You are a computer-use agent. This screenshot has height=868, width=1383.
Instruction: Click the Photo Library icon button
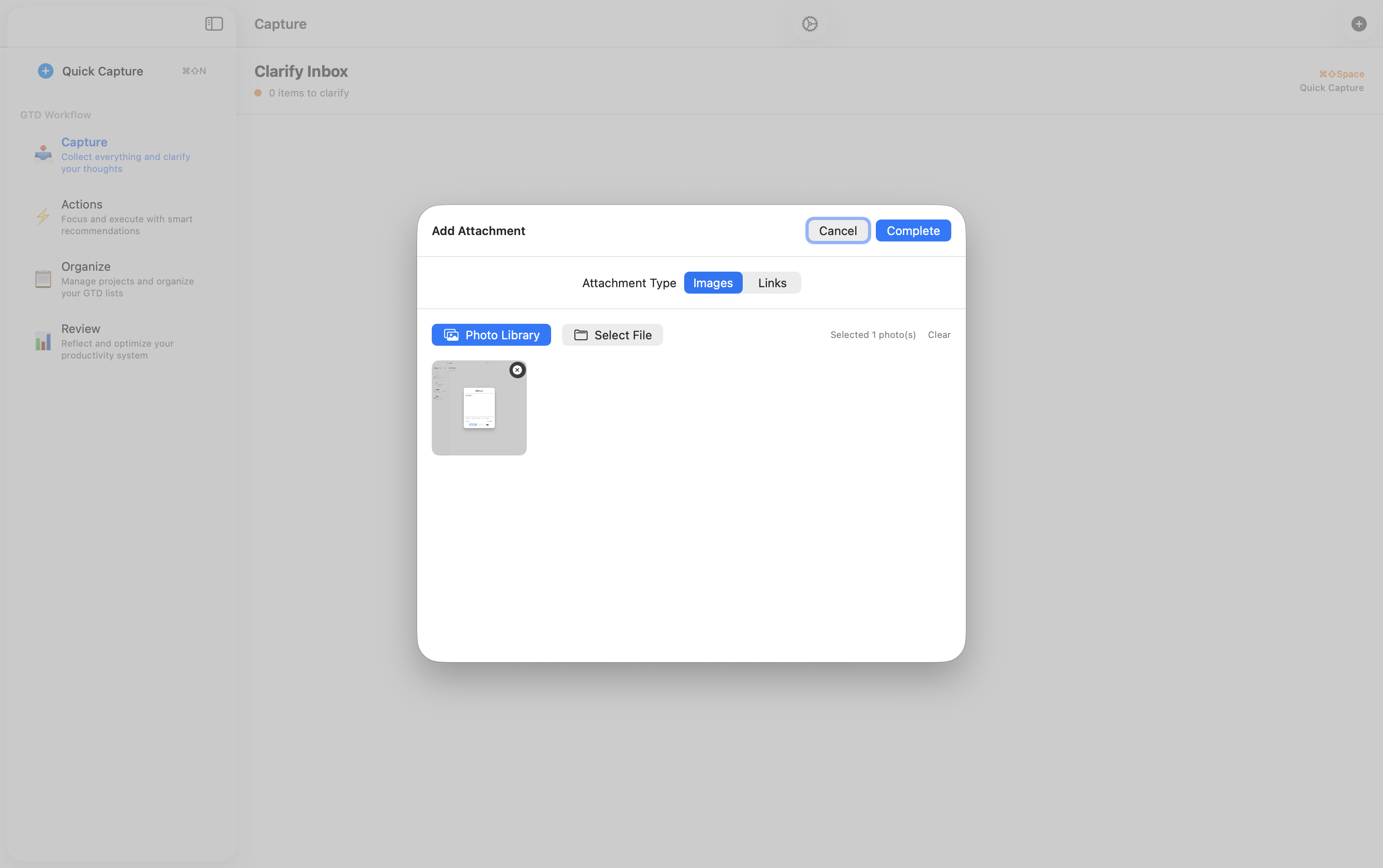[x=451, y=335]
